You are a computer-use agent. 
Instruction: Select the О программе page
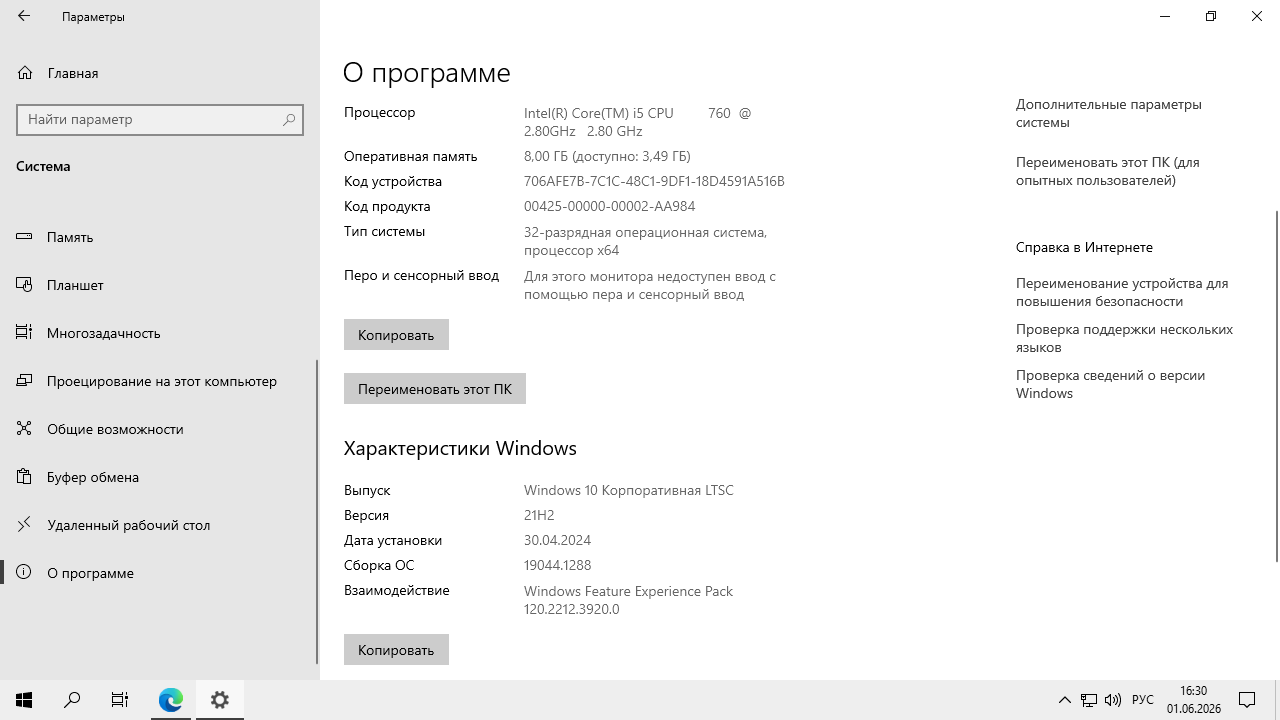pos(160,573)
